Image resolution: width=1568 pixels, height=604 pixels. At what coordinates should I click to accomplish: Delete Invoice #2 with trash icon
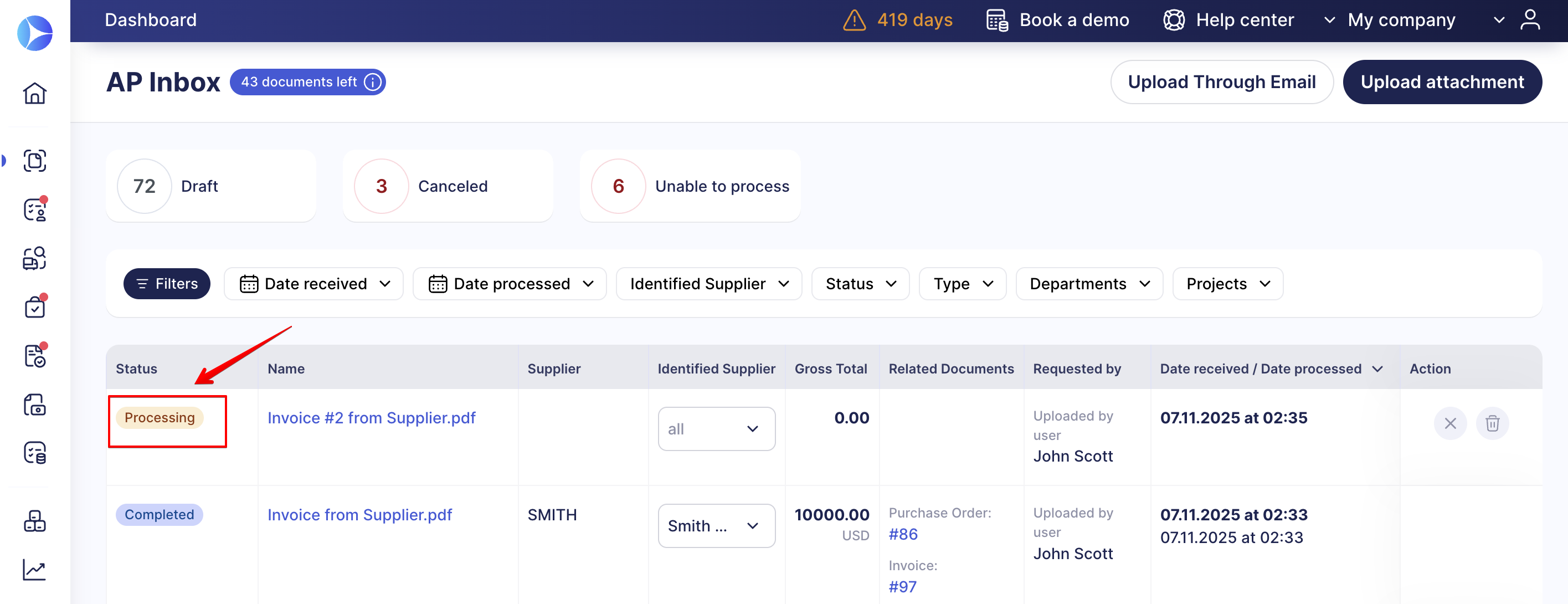point(1492,423)
